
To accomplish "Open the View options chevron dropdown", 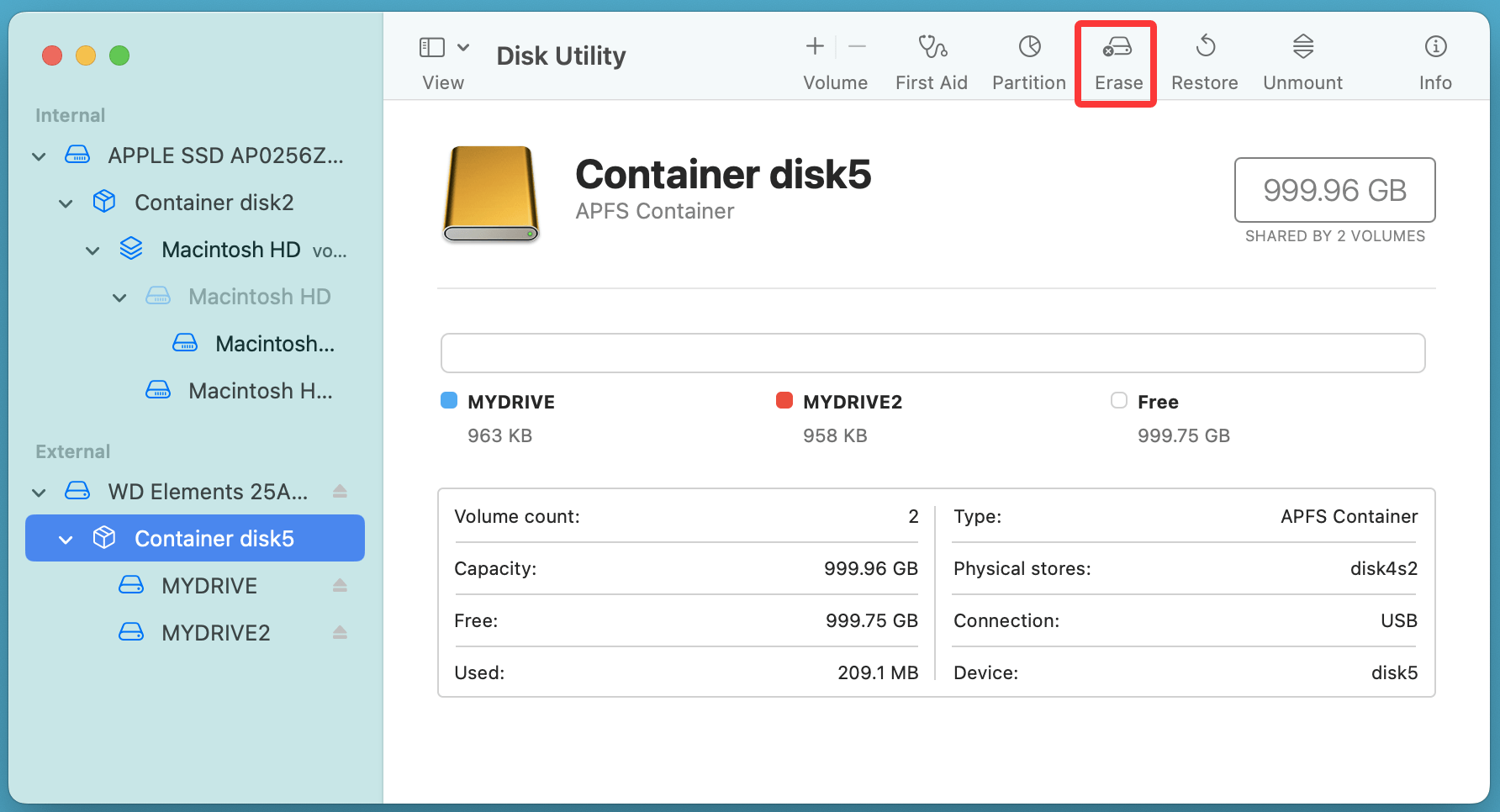I will pyautogui.click(x=462, y=47).
